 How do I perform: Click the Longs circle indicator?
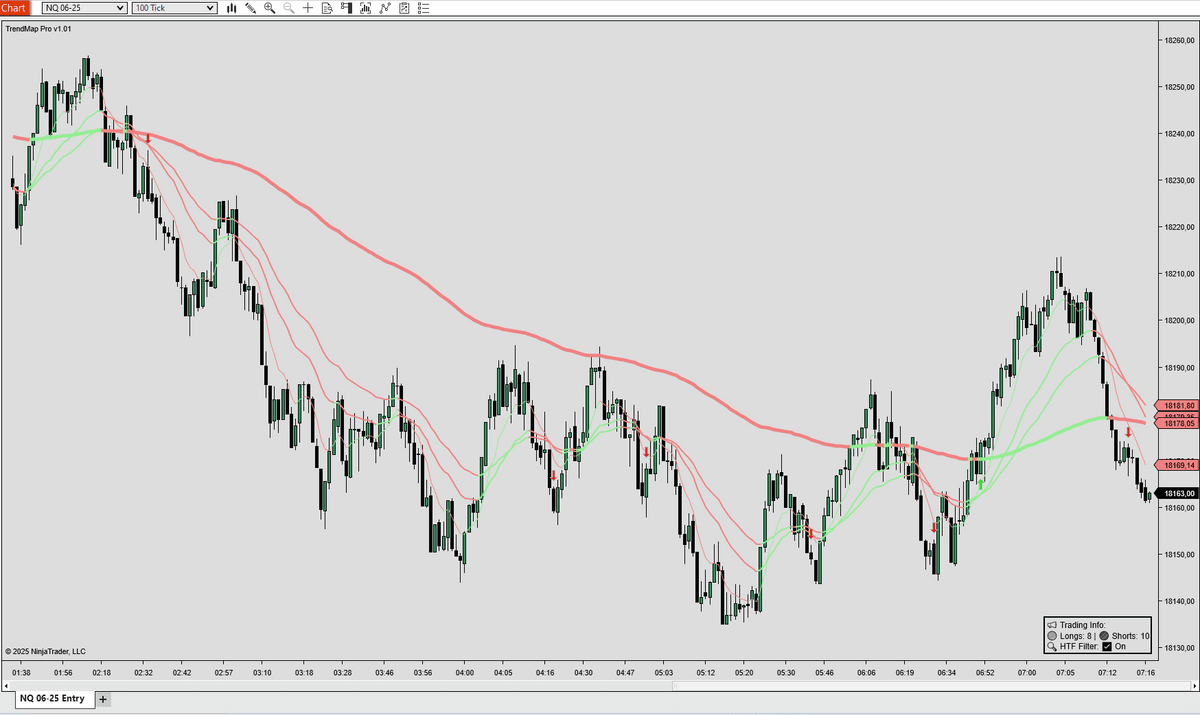tap(1052, 635)
